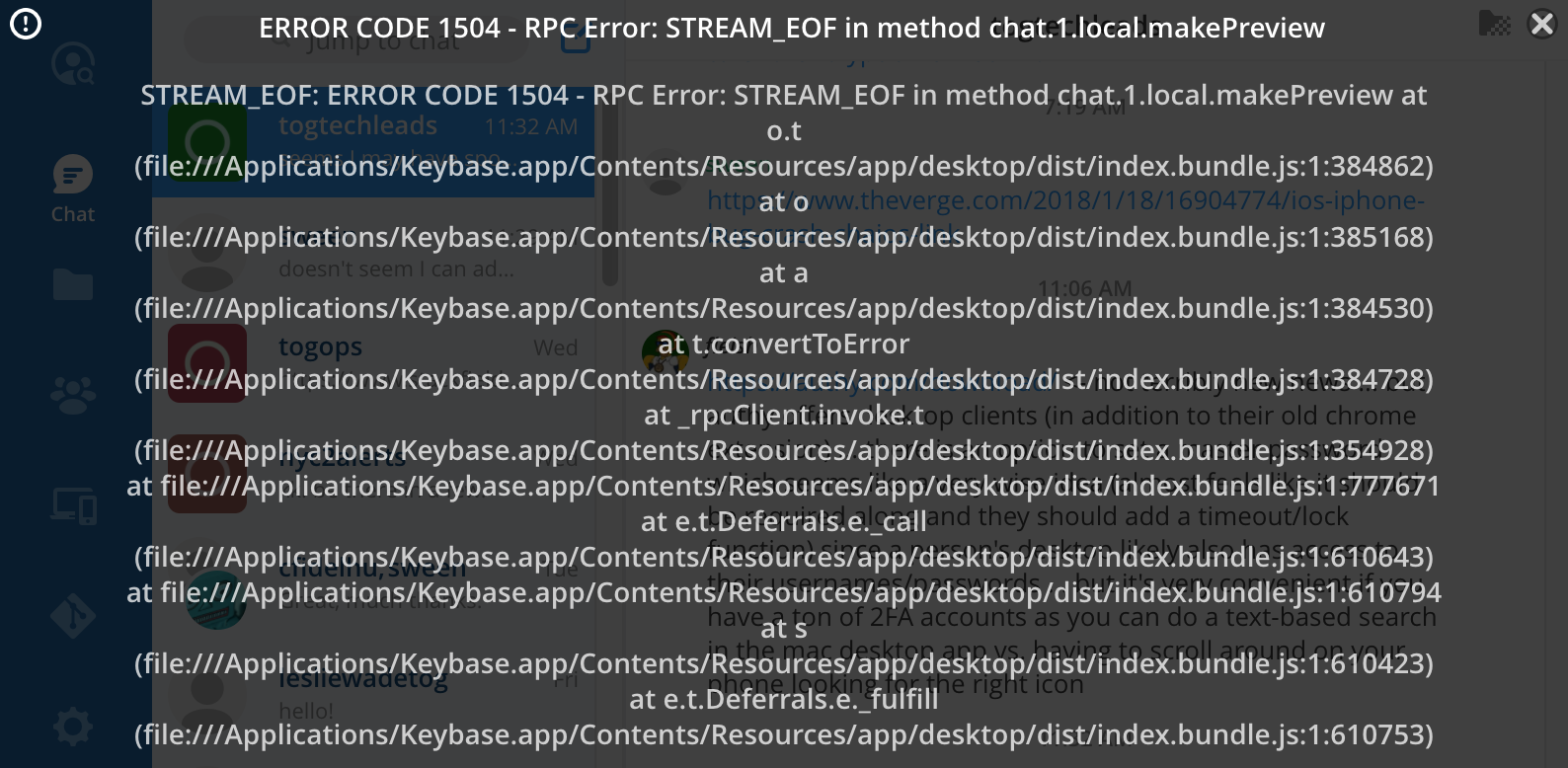Open the togtechleads conversation
The image size is (1568, 768).
[373, 141]
